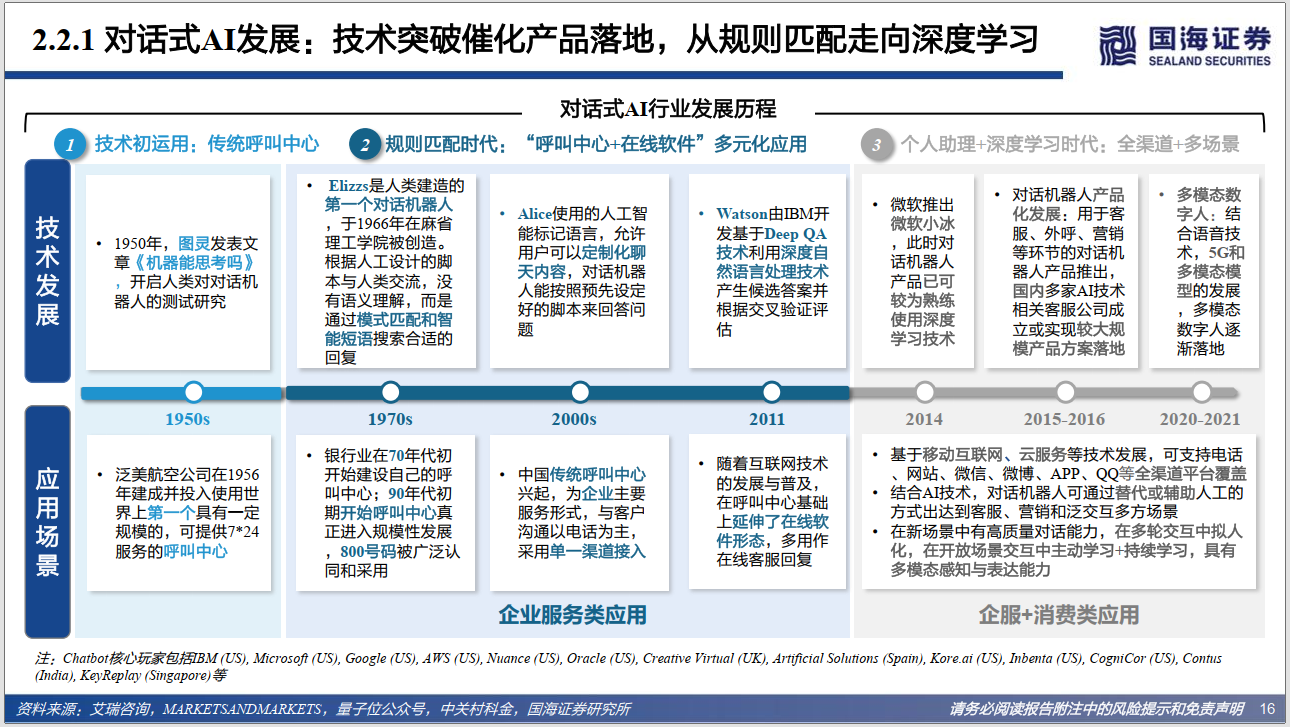
Task: Select the 2014 timeline marker
Action: click(x=925, y=391)
